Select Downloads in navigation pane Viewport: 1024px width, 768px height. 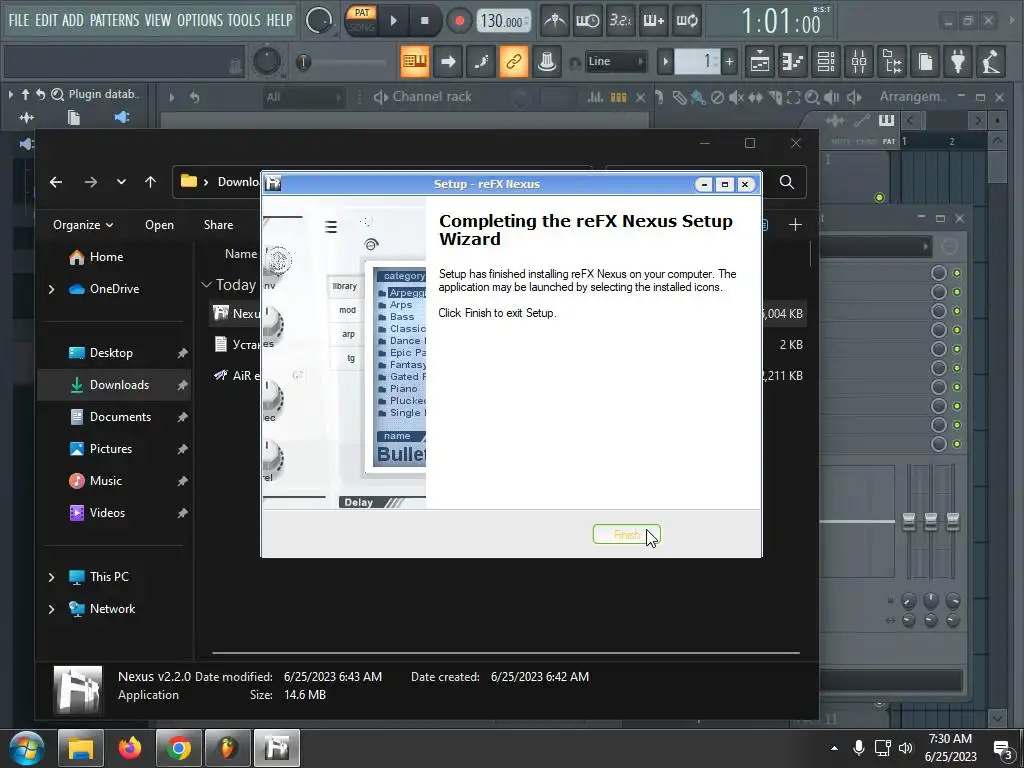114,385
